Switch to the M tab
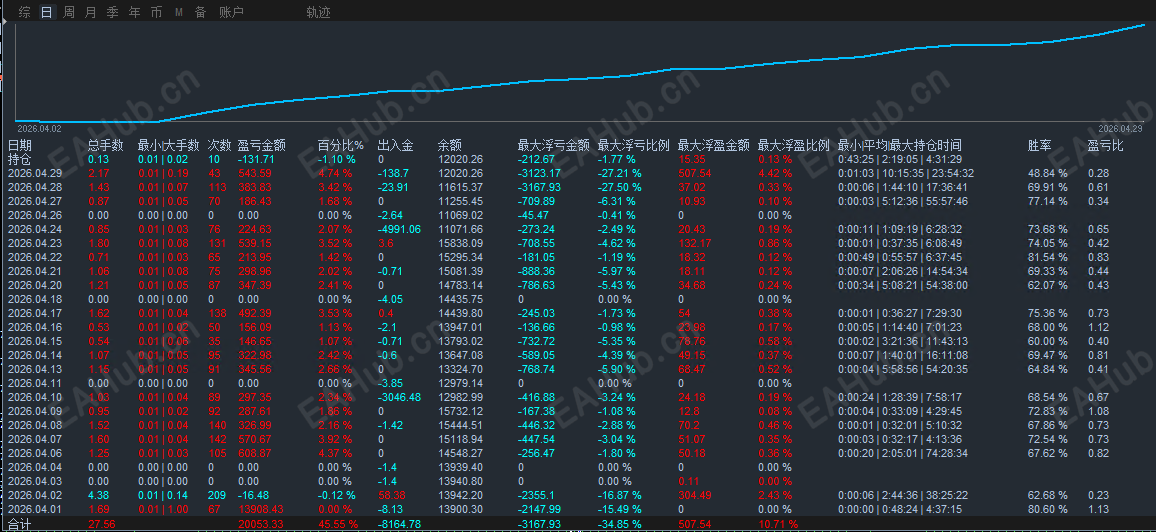Screen dimensions: 1156x532 [179, 12]
